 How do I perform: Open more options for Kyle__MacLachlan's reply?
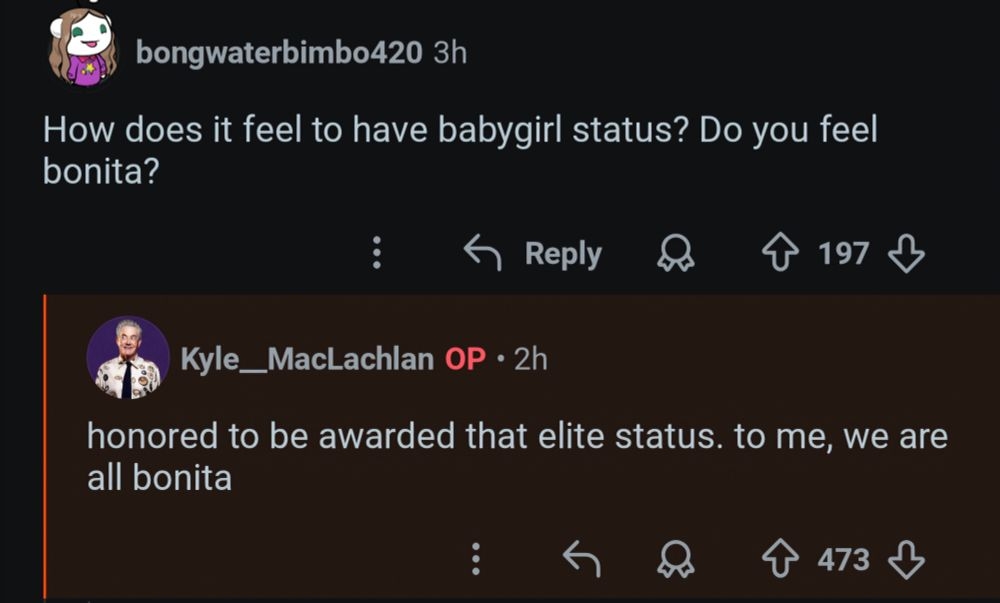point(475,559)
